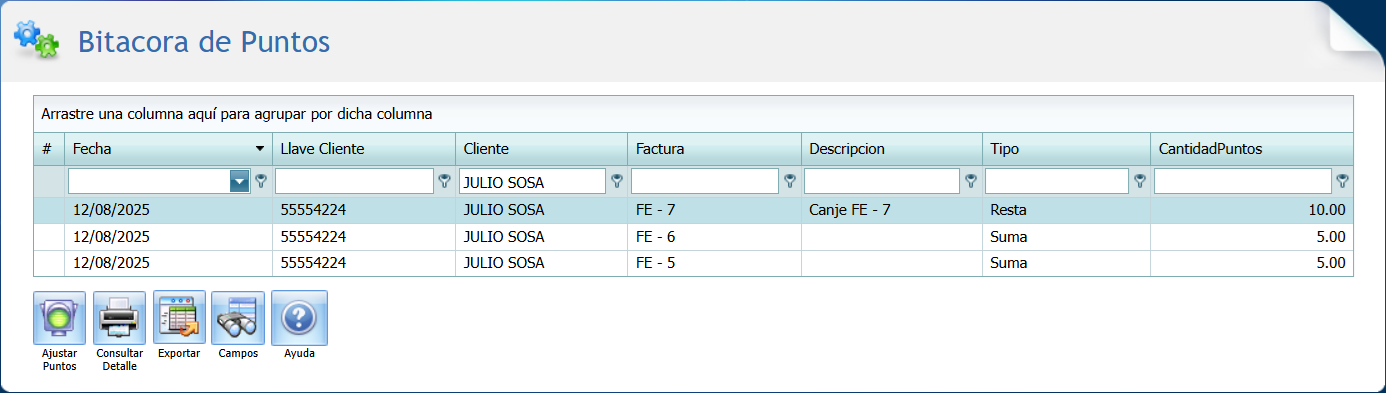Click the CantidadPuntos filter funnel icon
Image resolution: width=1386 pixels, height=393 pixels.
click(1342, 181)
